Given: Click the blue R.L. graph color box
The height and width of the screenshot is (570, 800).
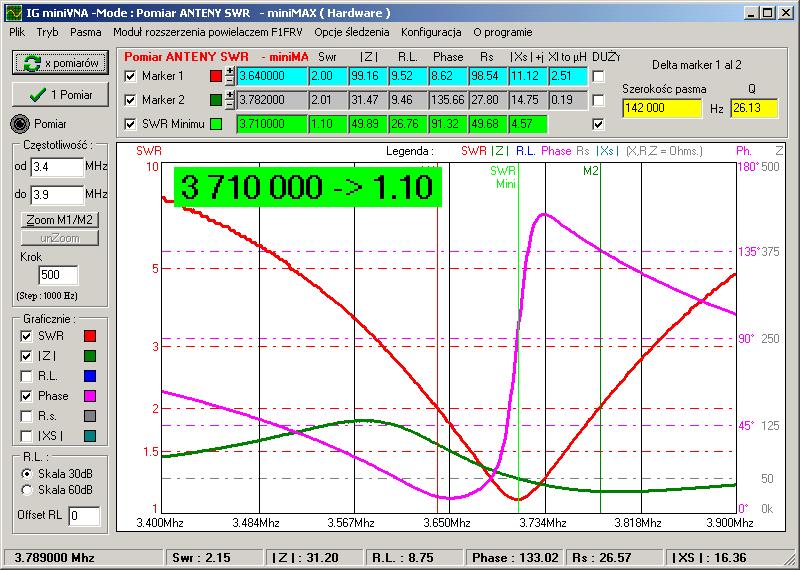Looking at the screenshot, I should click(90, 377).
